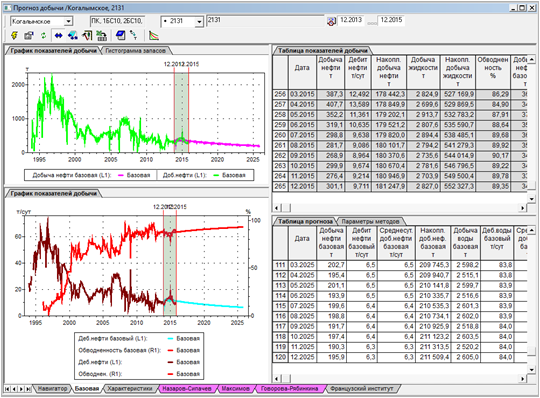This screenshot has width=540, height=398.
Task: Click the well trajectory toolbar icon
Action: (x=134, y=35)
